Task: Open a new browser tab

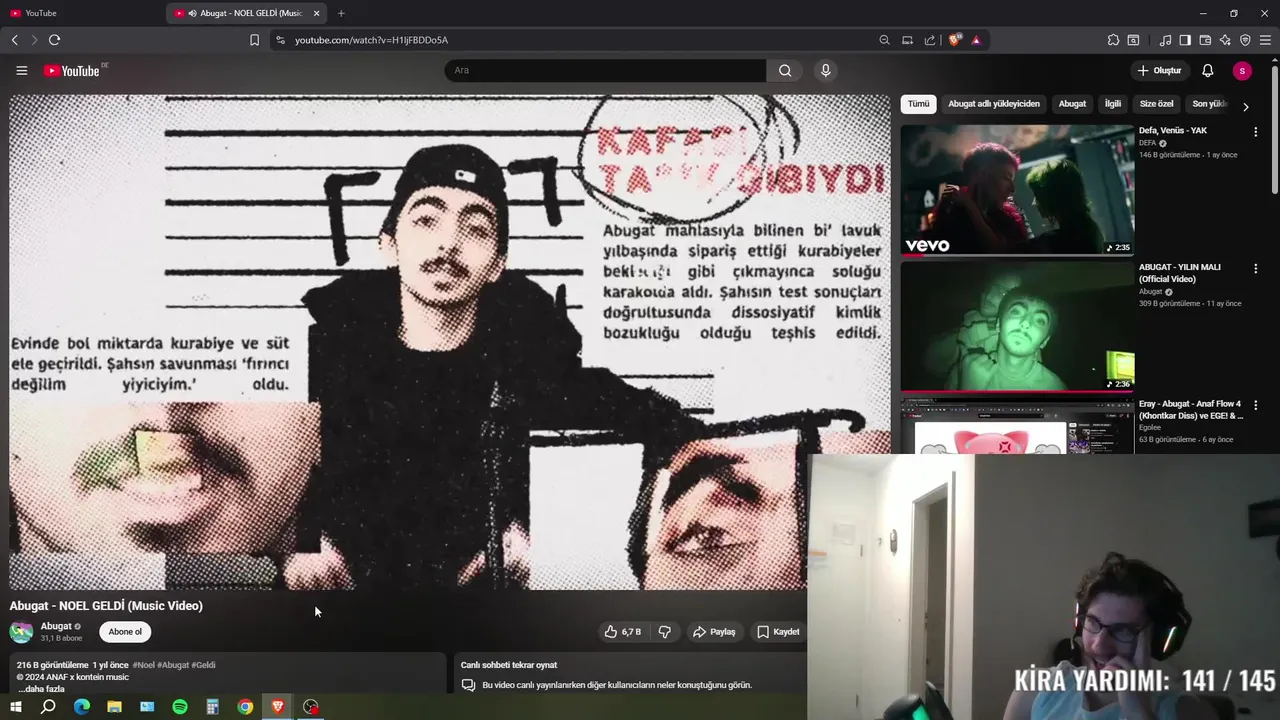Action: point(341,13)
